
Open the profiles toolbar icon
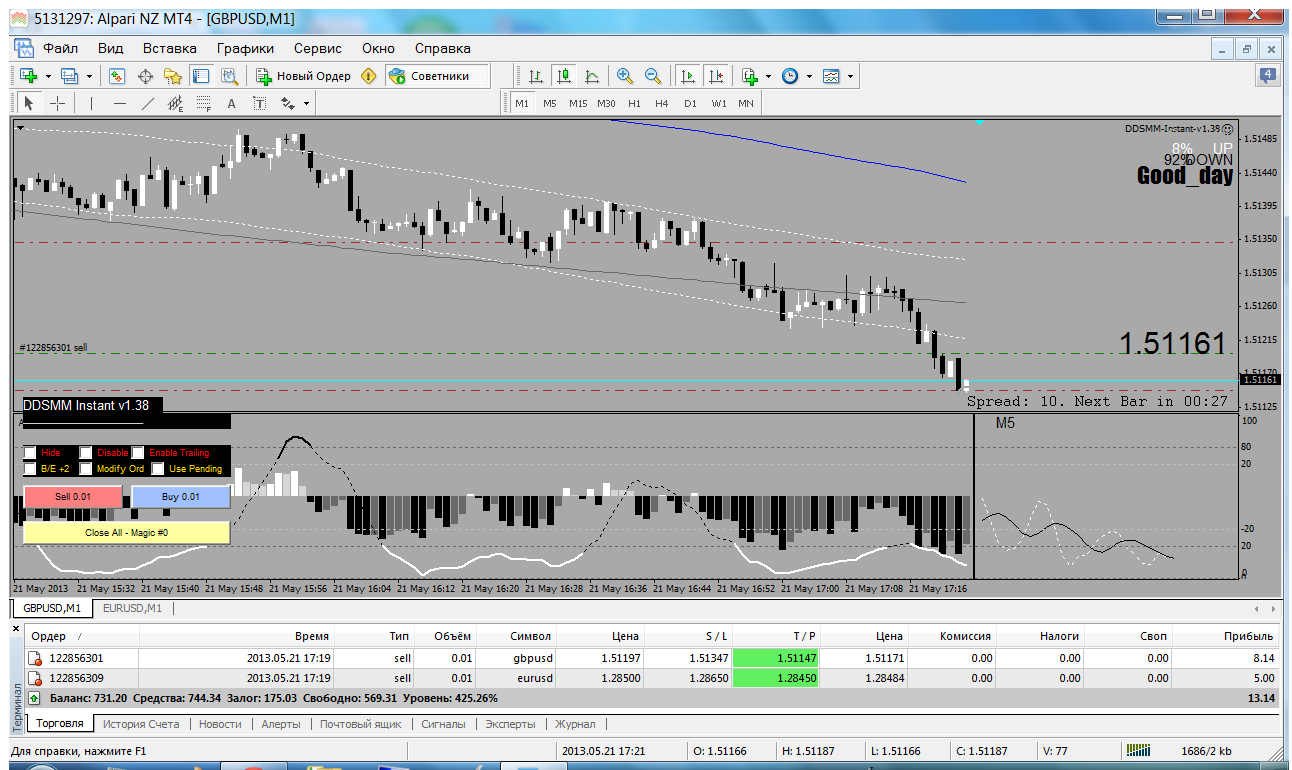point(69,76)
